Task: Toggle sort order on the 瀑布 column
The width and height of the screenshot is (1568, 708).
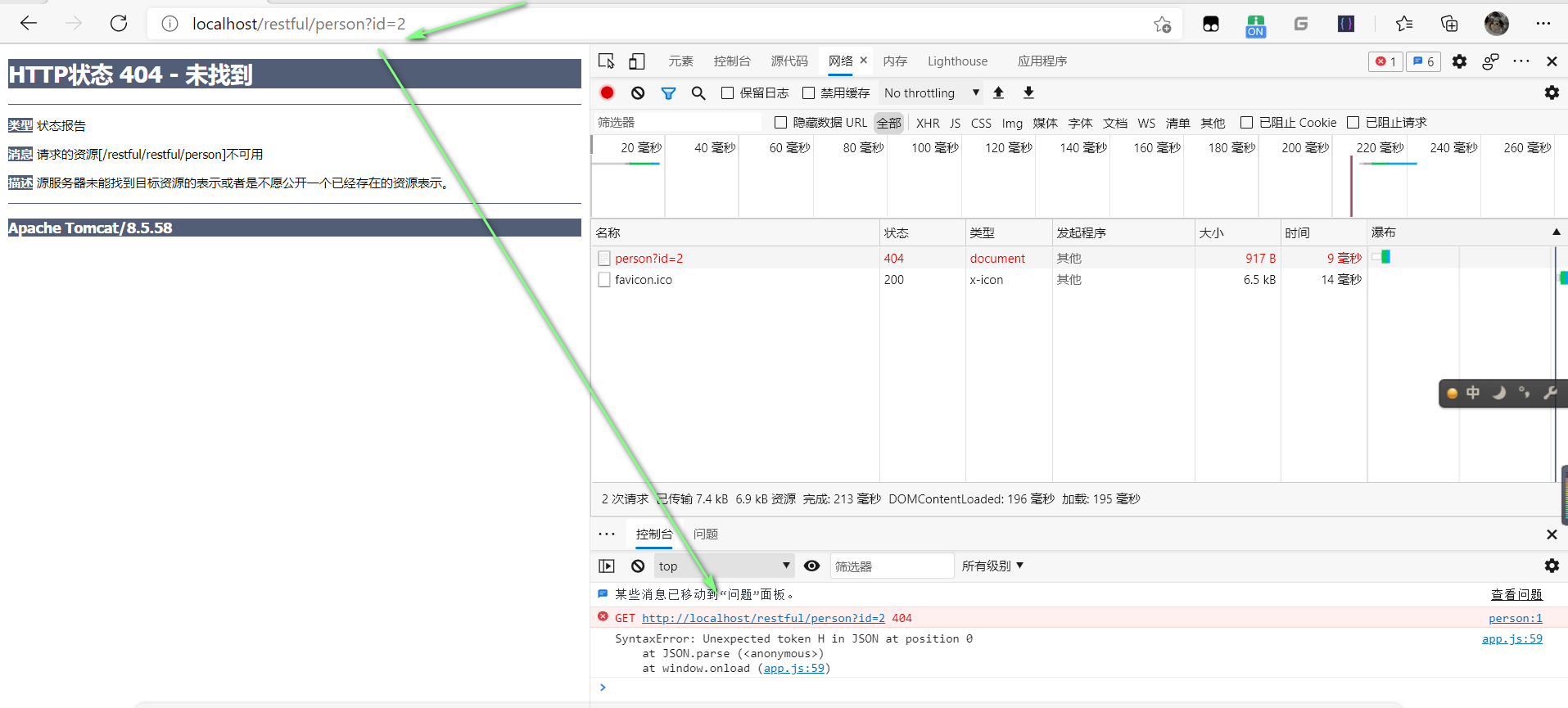Action: (1467, 232)
